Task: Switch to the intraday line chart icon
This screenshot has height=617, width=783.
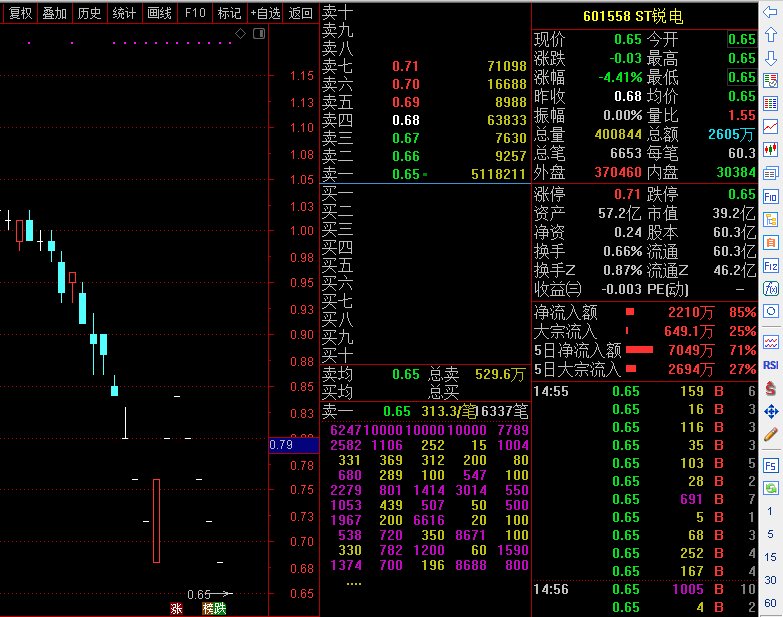Action: pyautogui.click(x=771, y=127)
